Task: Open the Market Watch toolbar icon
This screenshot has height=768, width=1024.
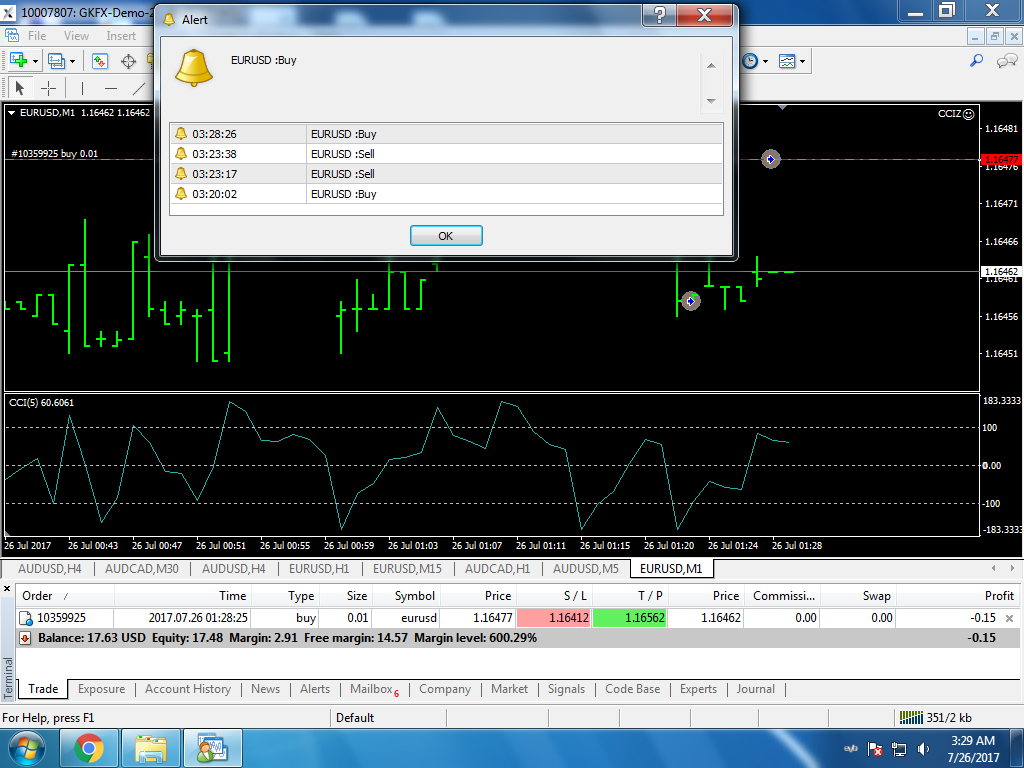Action: (99, 61)
